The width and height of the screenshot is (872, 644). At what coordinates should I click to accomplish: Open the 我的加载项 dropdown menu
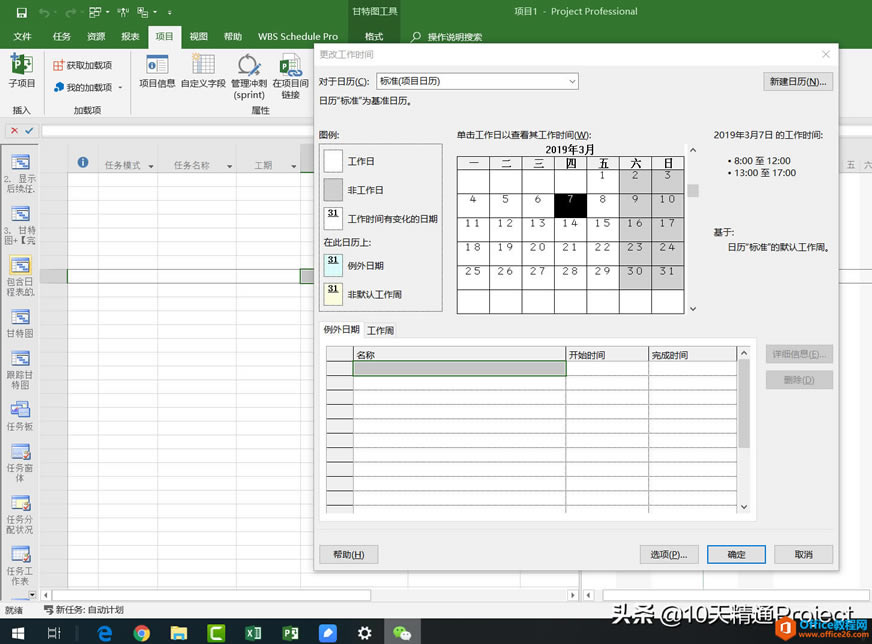pyautogui.click(x=120, y=88)
